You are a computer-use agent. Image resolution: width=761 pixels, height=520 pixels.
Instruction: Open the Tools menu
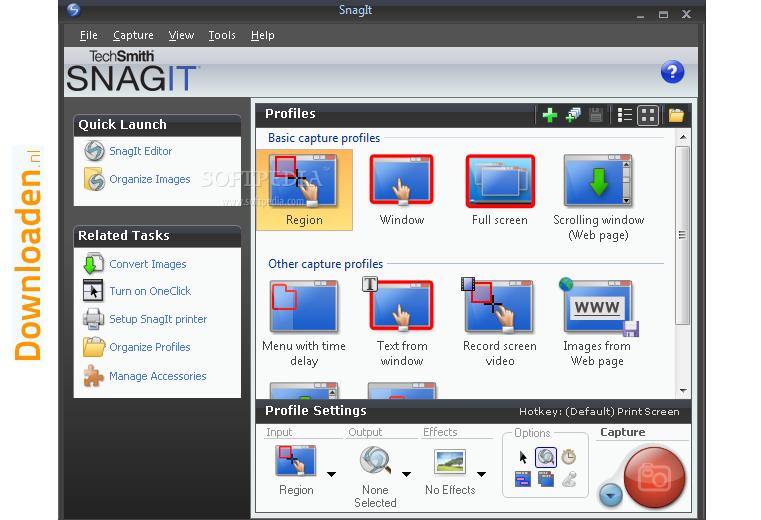click(x=222, y=35)
